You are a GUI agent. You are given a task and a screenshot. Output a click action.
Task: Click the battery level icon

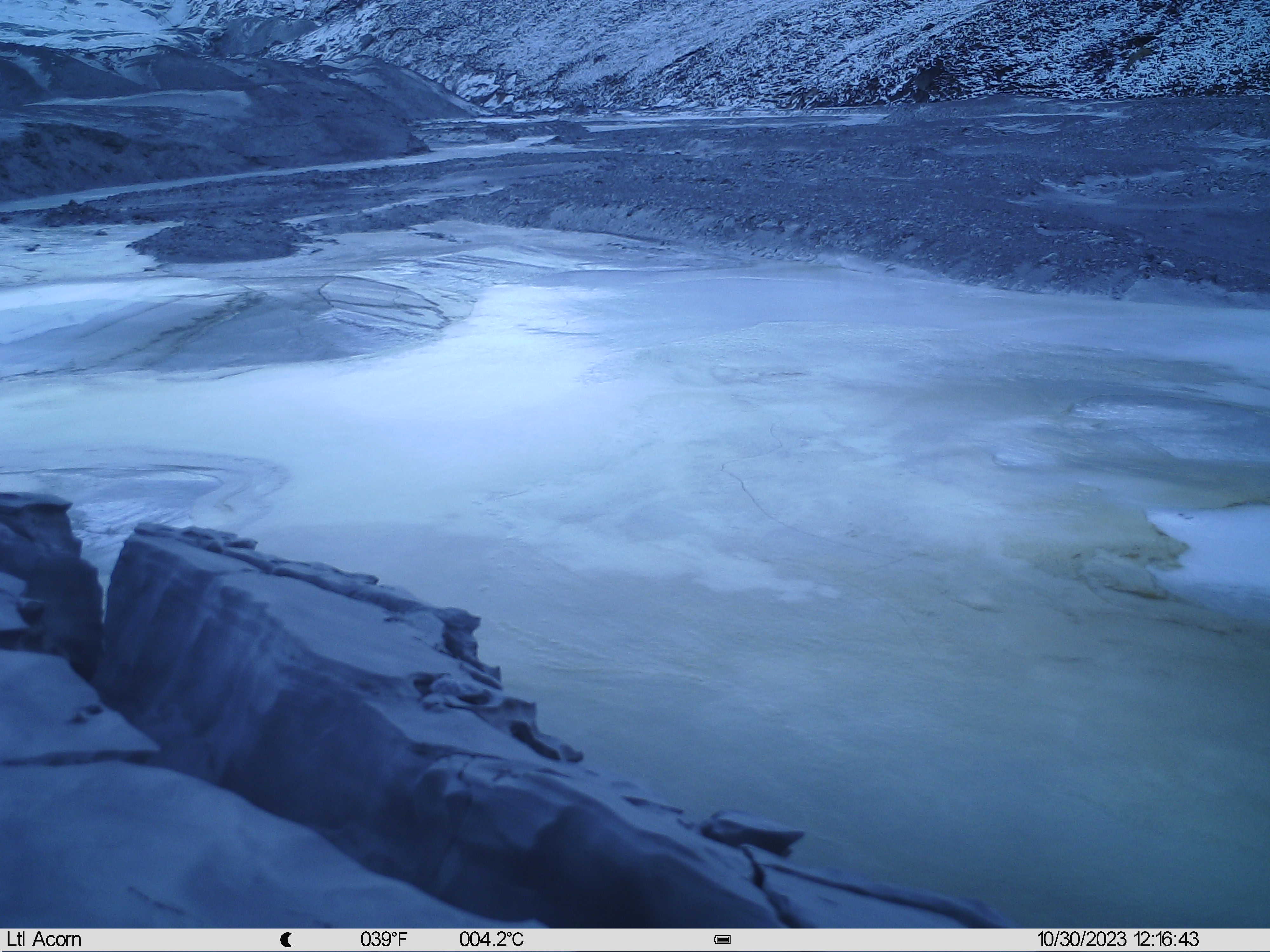pyautogui.click(x=722, y=939)
